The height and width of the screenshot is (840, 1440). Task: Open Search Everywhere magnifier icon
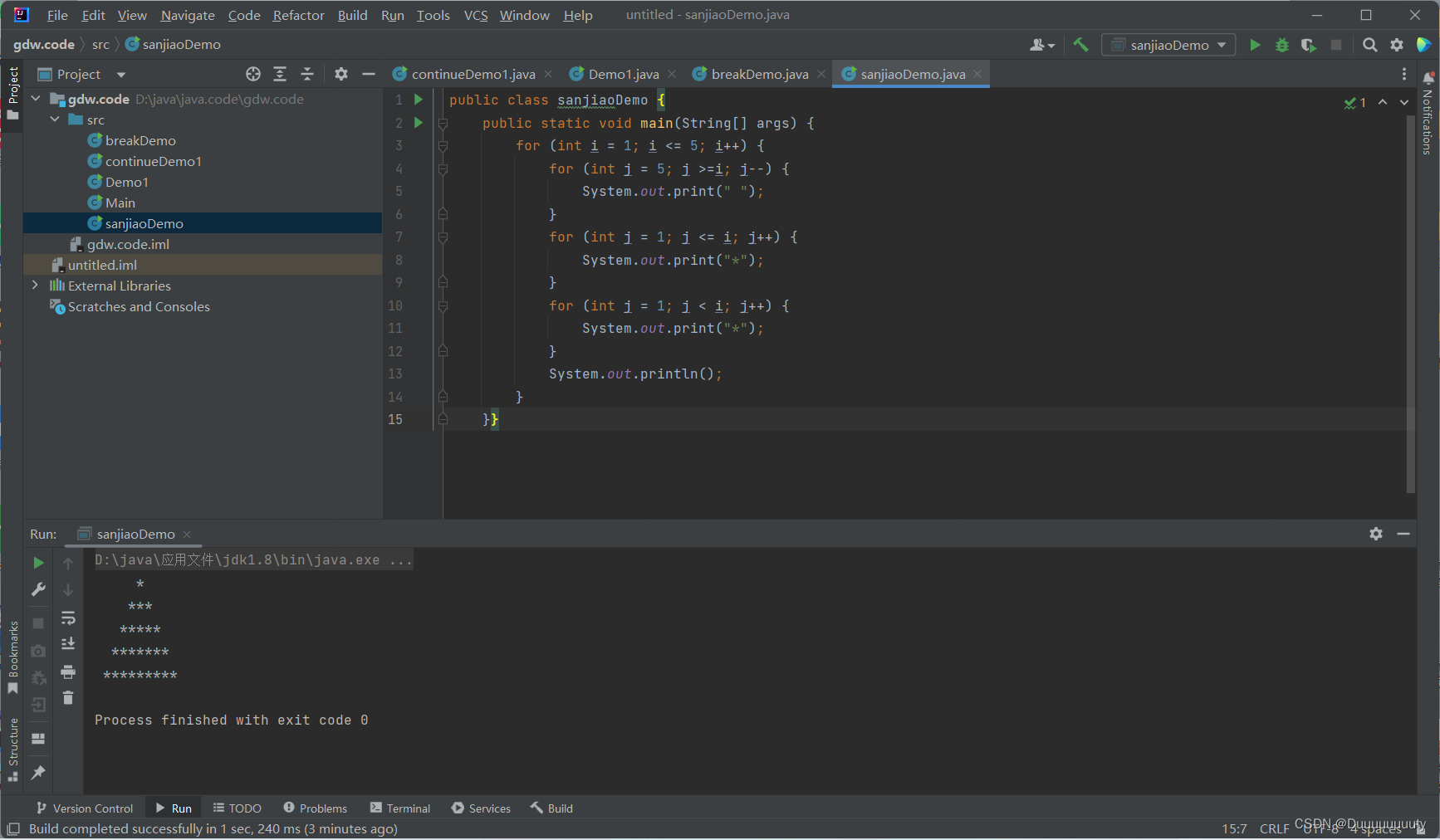[x=1370, y=45]
